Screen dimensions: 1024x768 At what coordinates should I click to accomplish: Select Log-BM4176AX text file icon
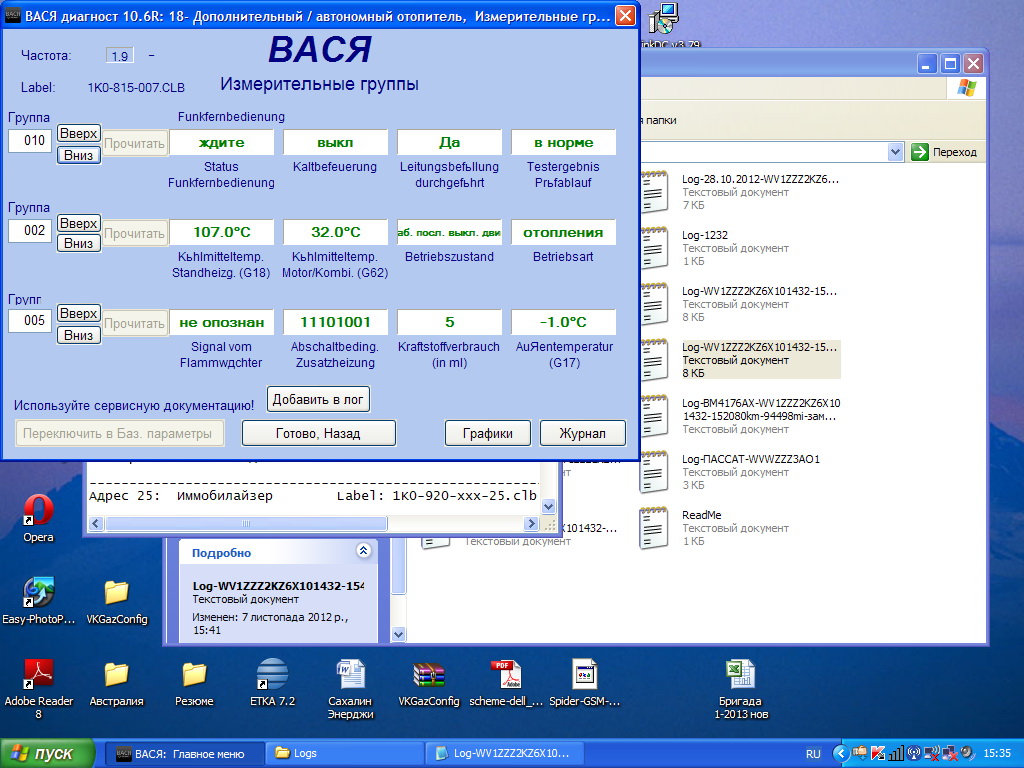click(654, 415)
